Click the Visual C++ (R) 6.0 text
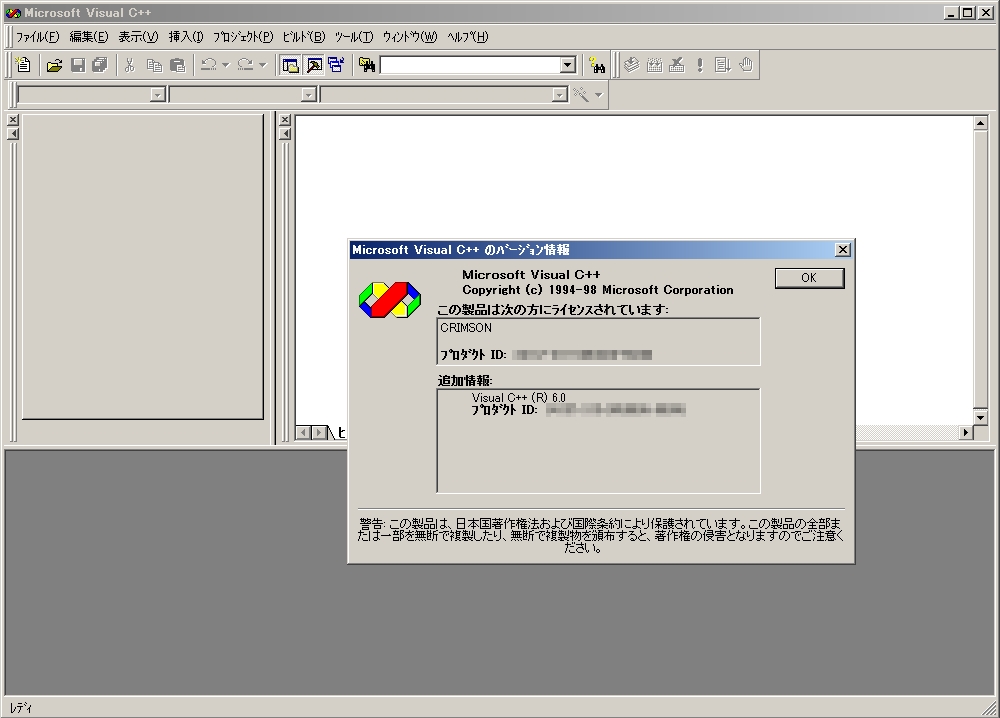This screenshot has width=1000, height=718. [x=518, y=398]
